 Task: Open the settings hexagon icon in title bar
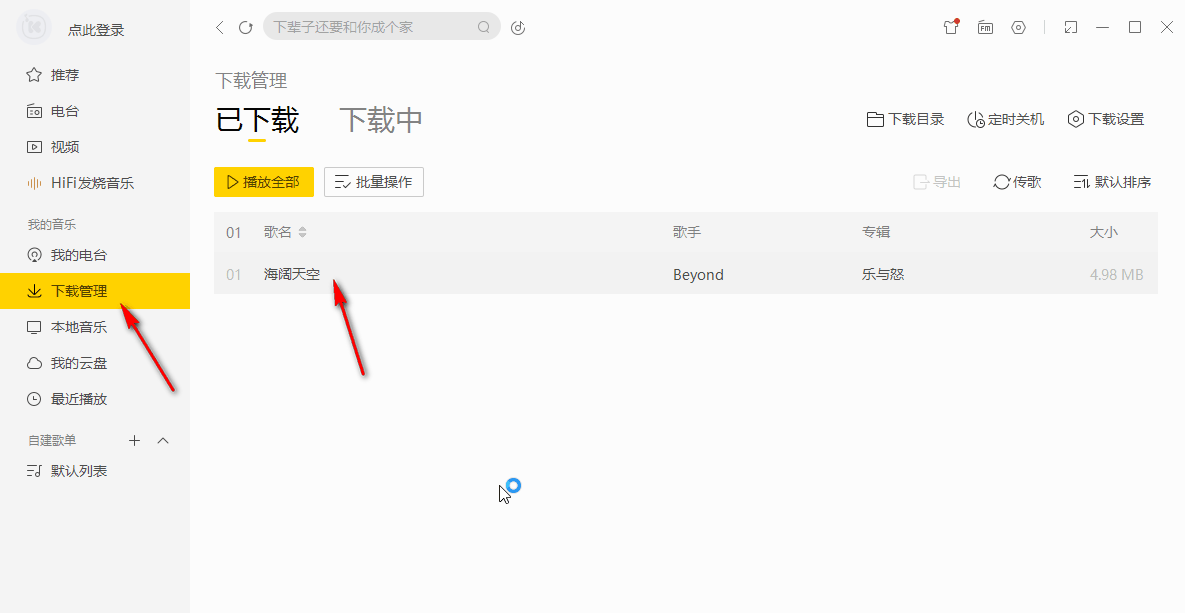point(1019,28)
